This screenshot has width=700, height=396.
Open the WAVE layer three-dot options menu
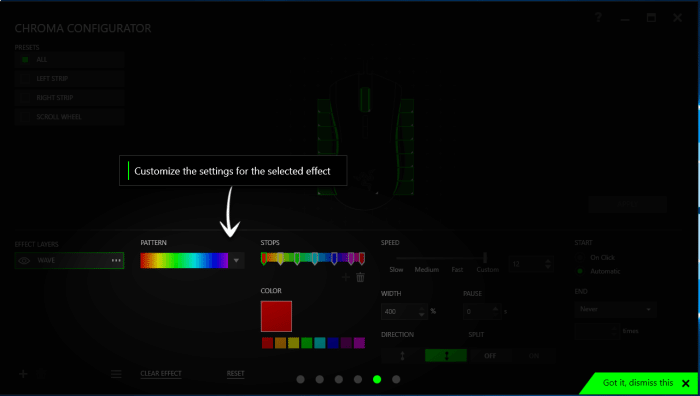point(116,260)
